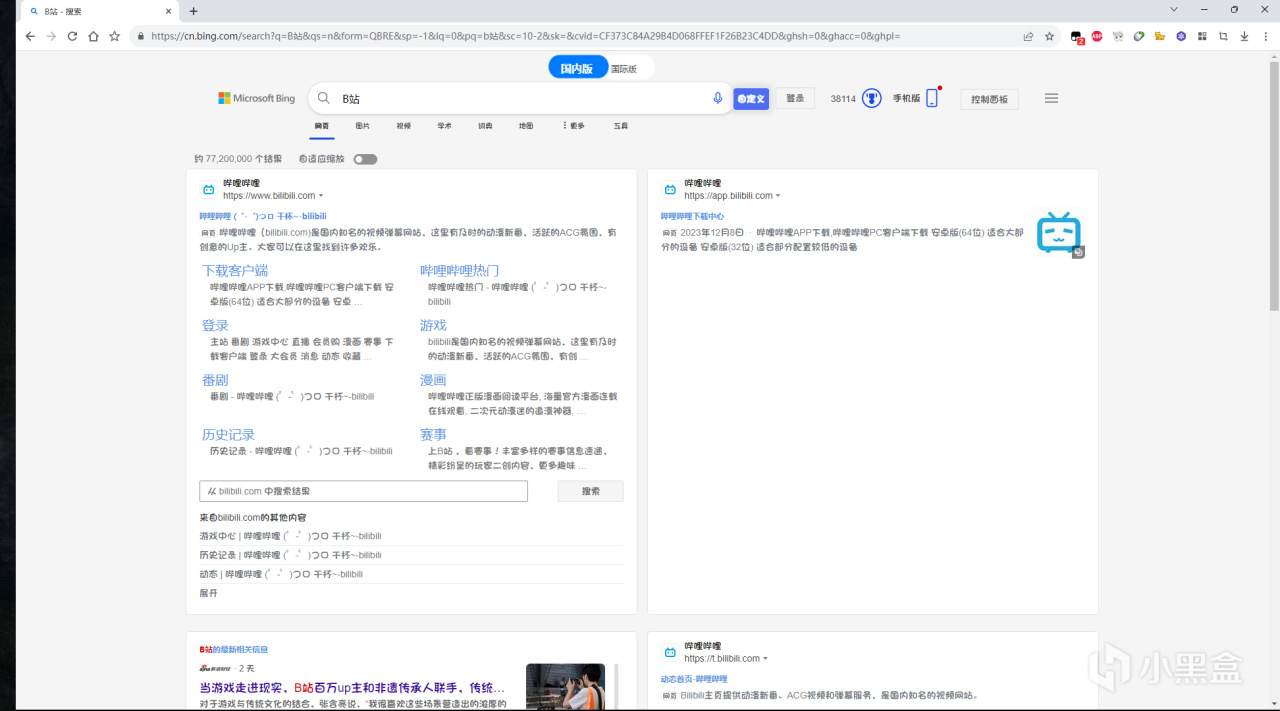Image resolution: width=1280 pixels, height=711 pixels.
Task: Open the 登录 sitelink under bilibili result
Action: tap(215, 325)
